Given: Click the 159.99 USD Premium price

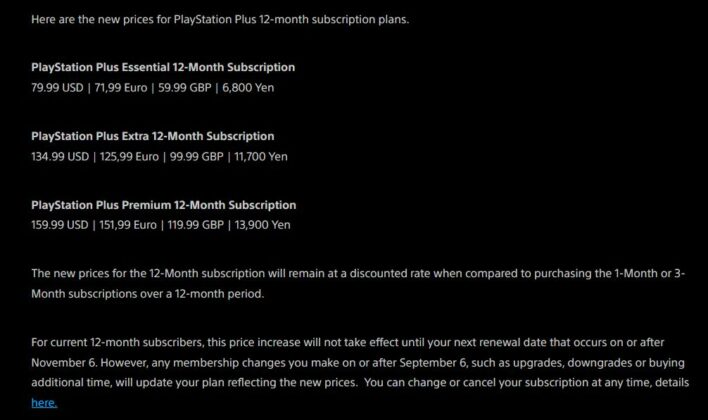Looking at the screenshot, I should [x=61, y=225].
